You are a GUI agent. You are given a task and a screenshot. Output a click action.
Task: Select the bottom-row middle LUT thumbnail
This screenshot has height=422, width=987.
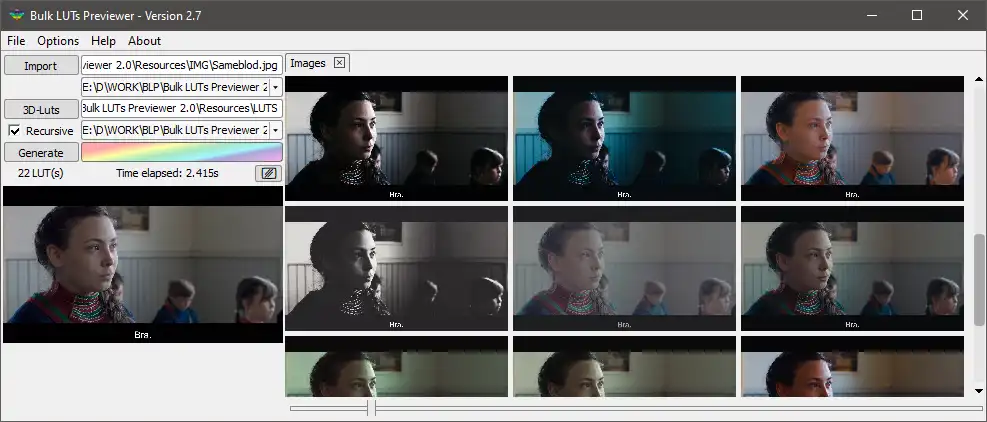coord(624,366)
